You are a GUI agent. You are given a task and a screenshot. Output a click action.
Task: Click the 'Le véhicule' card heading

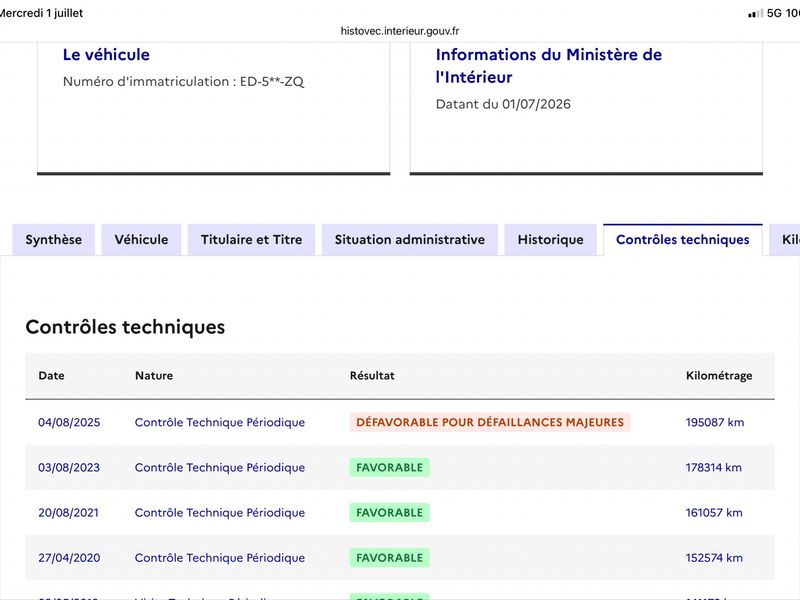106,55
